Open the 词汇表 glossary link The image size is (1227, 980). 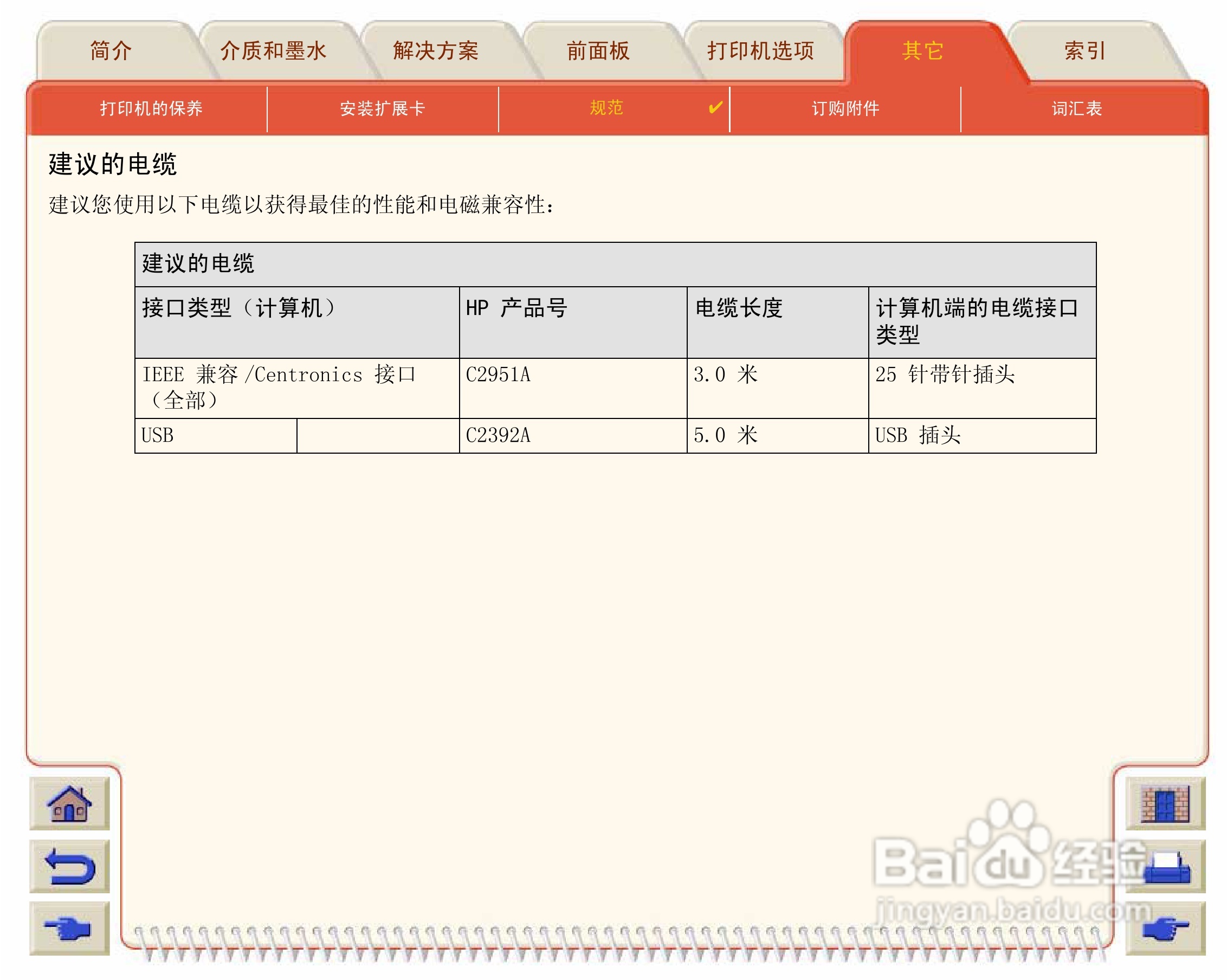coord(1076,108)
